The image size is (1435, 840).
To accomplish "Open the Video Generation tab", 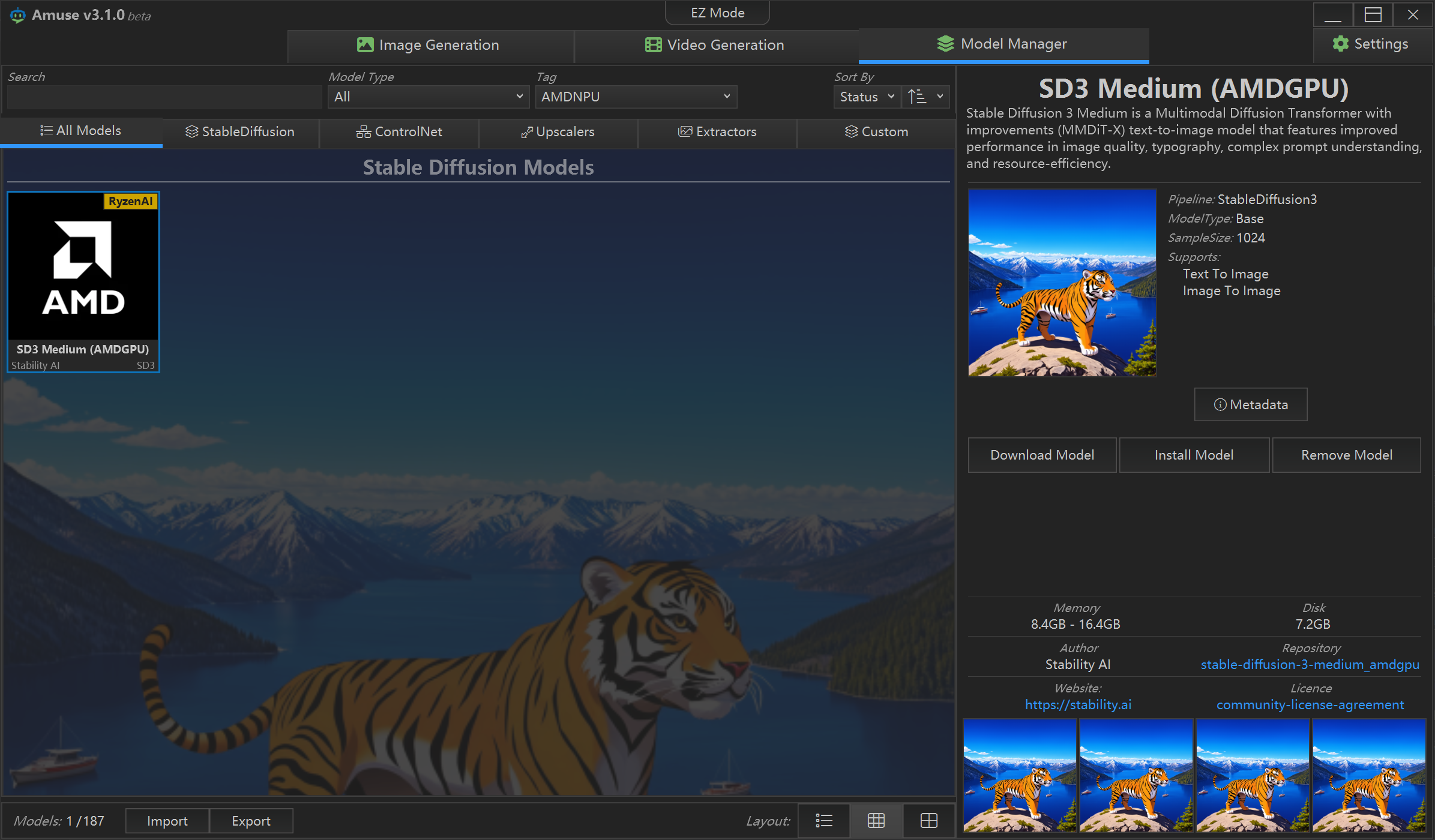I will pyautogui.click(x=715, y=45).
